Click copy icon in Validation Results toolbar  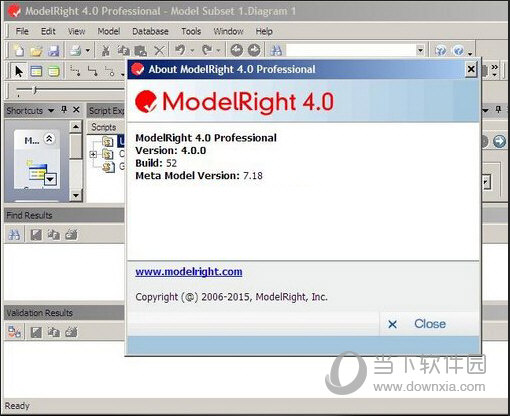(x=53, y=332)
